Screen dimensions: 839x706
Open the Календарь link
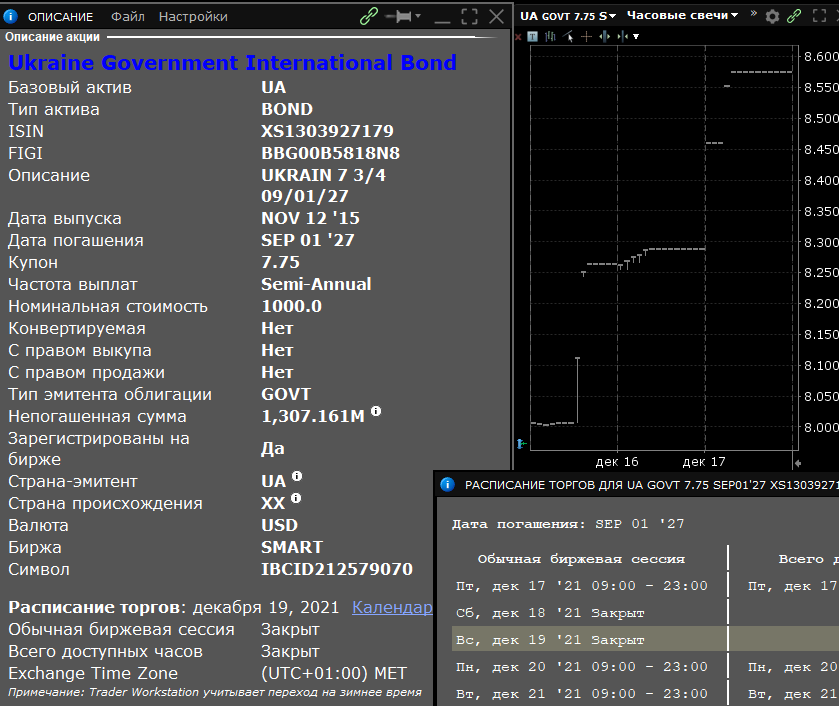pos(392,608)
